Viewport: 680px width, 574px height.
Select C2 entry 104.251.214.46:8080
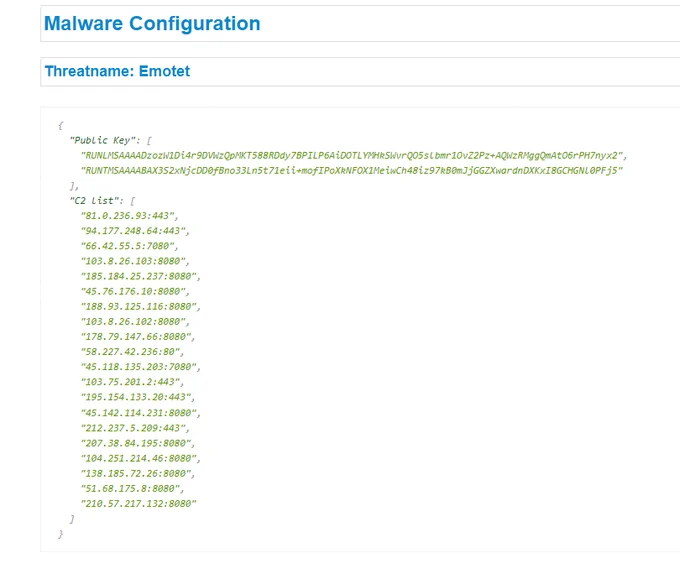pos(138,459)
